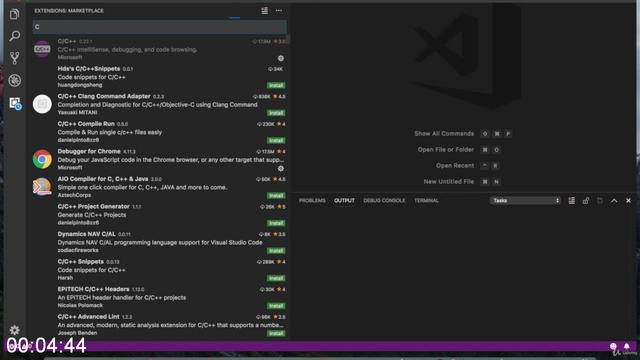Open the gear for the C/C++ extension

[x=281, y=58]
